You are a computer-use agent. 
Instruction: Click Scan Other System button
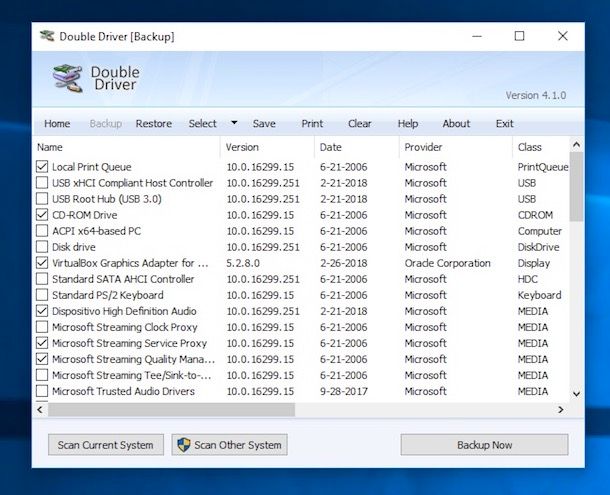point(230,444)
